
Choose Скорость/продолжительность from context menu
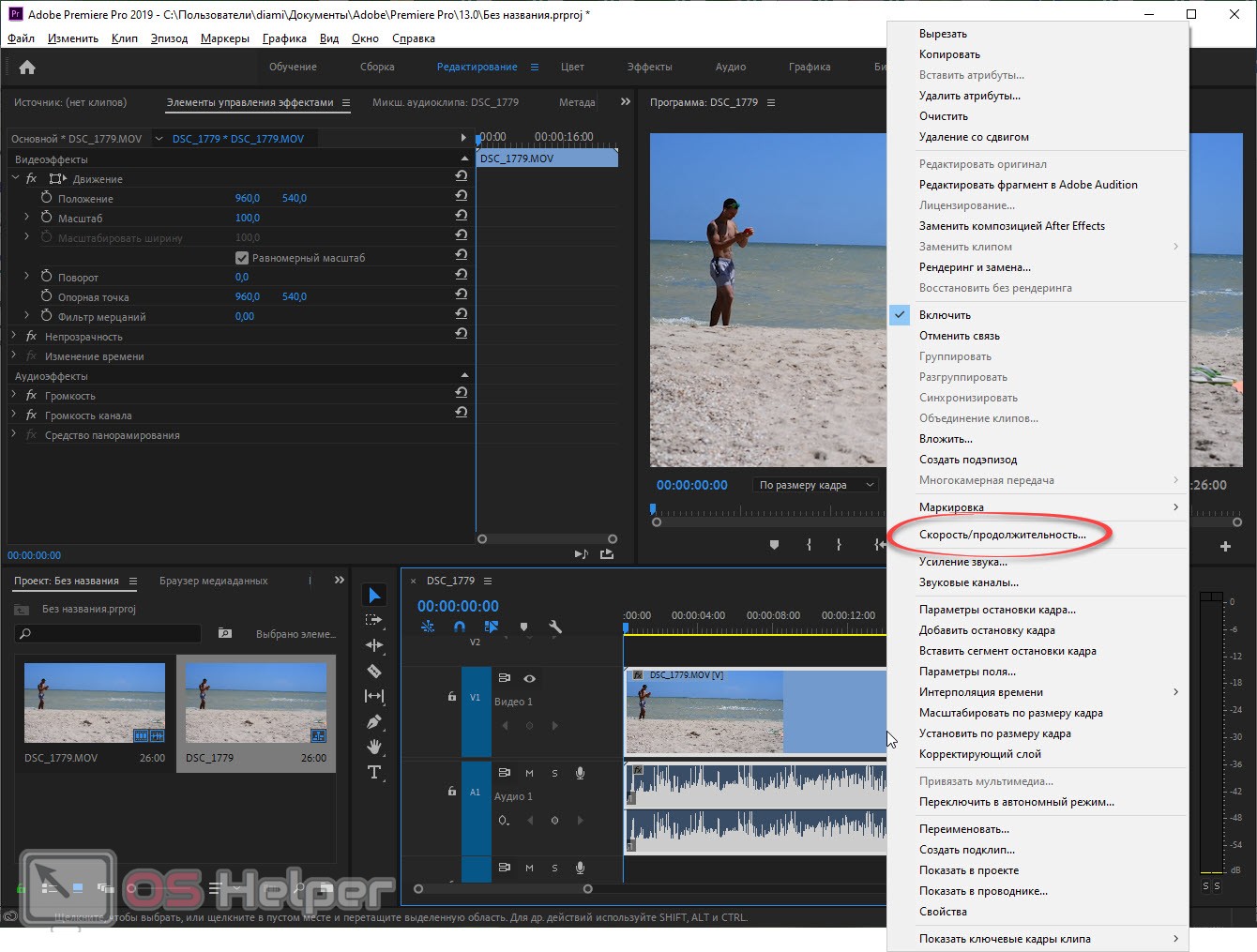pos(1002,535)
